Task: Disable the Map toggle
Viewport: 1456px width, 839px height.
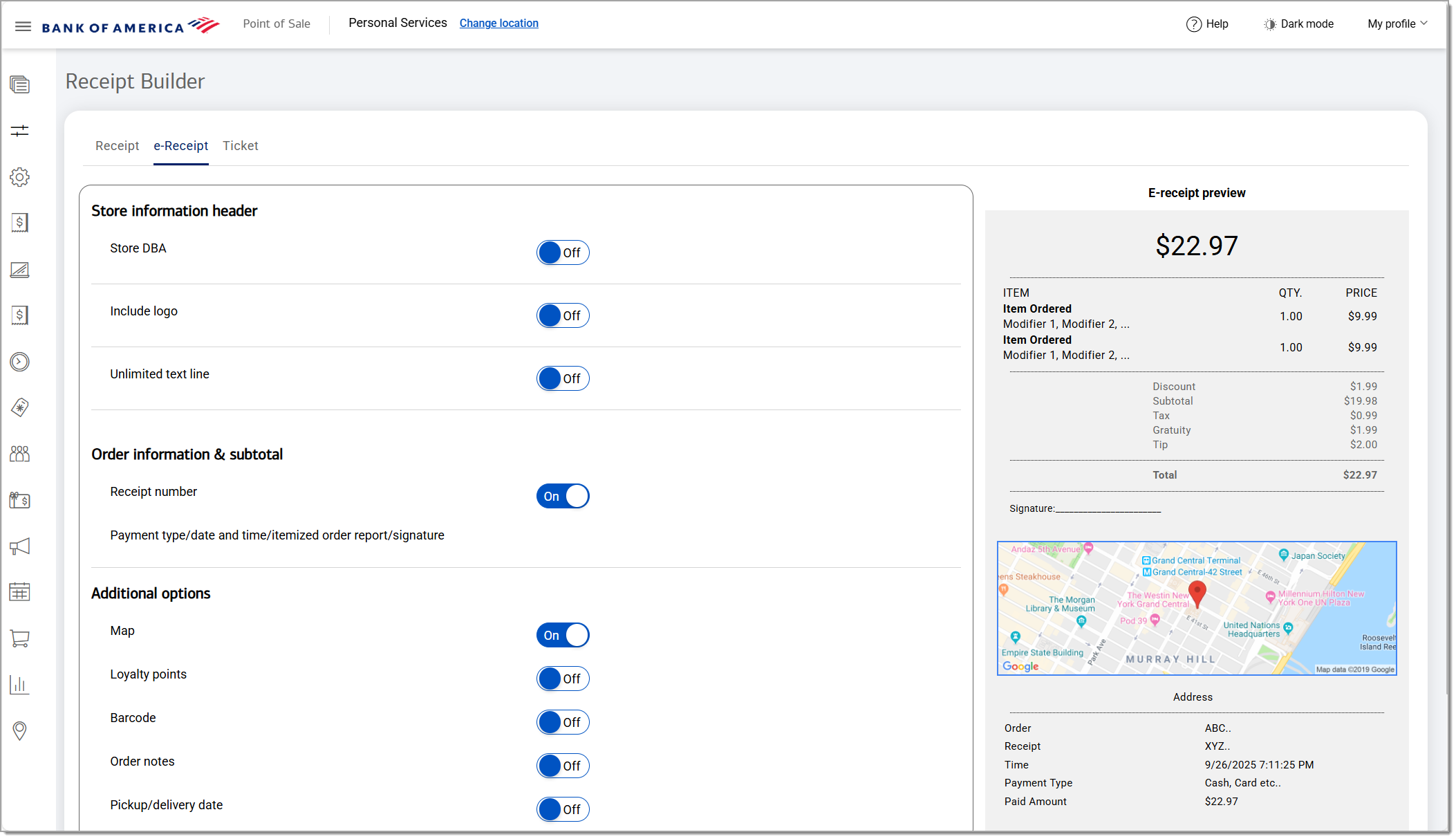Action: click(x=563, y=636)
